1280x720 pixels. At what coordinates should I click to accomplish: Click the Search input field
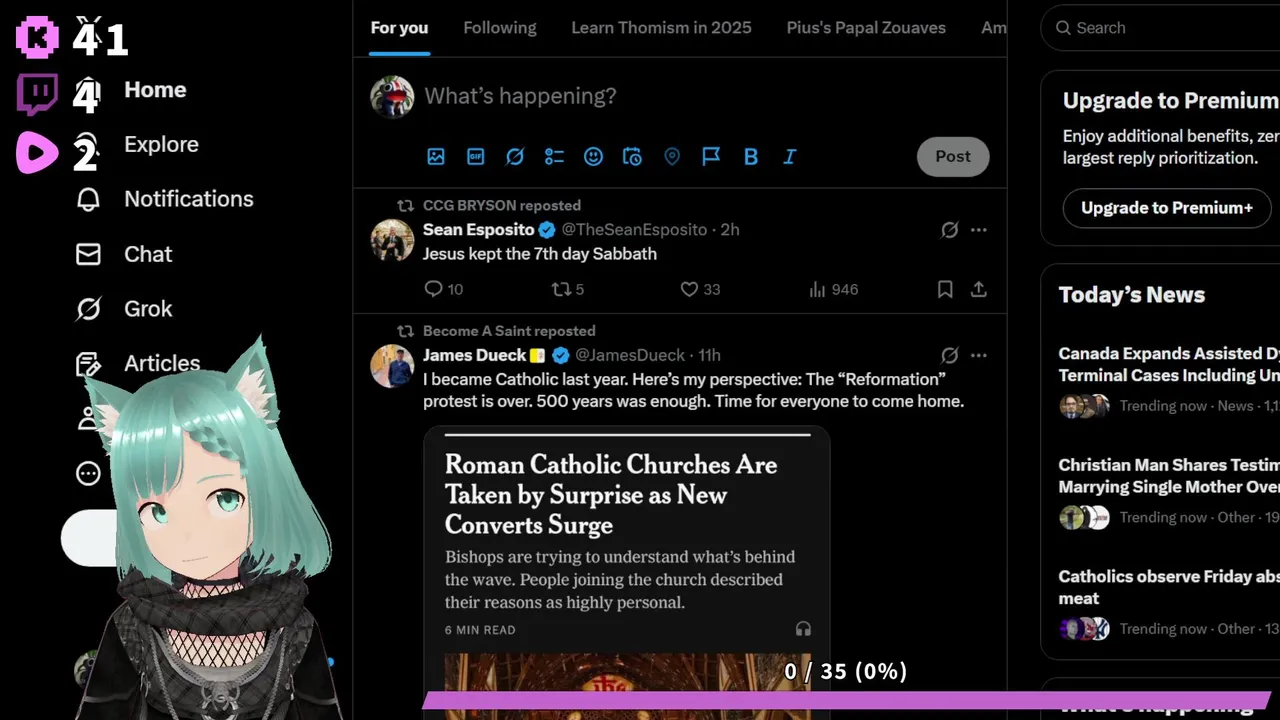pos(1160,28)
